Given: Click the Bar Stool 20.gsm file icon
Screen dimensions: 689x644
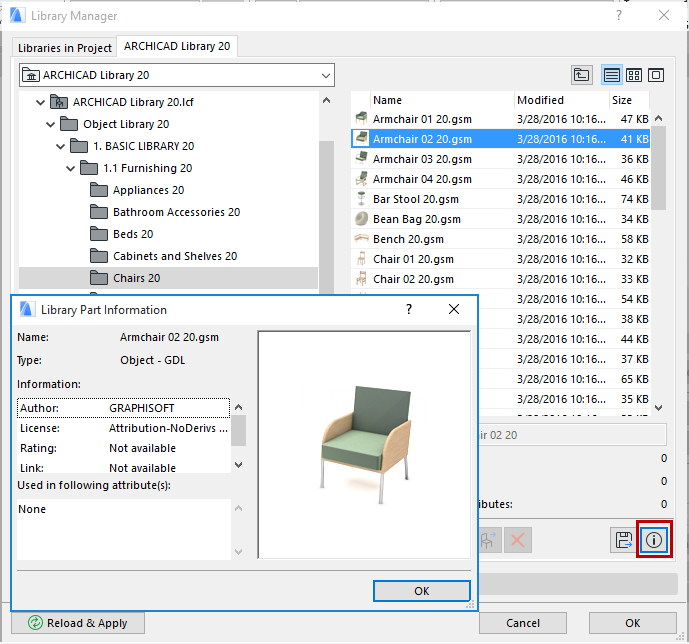Looking at the screenshot, I should coord(361,199).
